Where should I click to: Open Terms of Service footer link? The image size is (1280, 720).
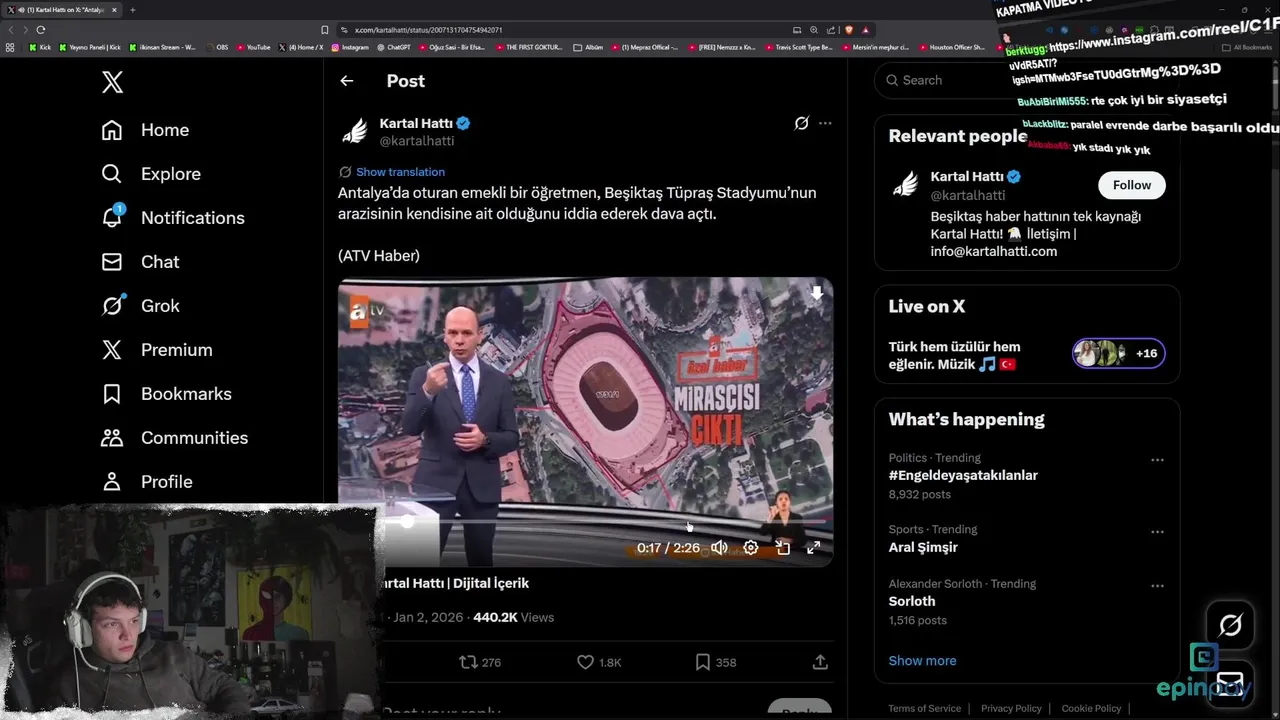click(925, 709)
